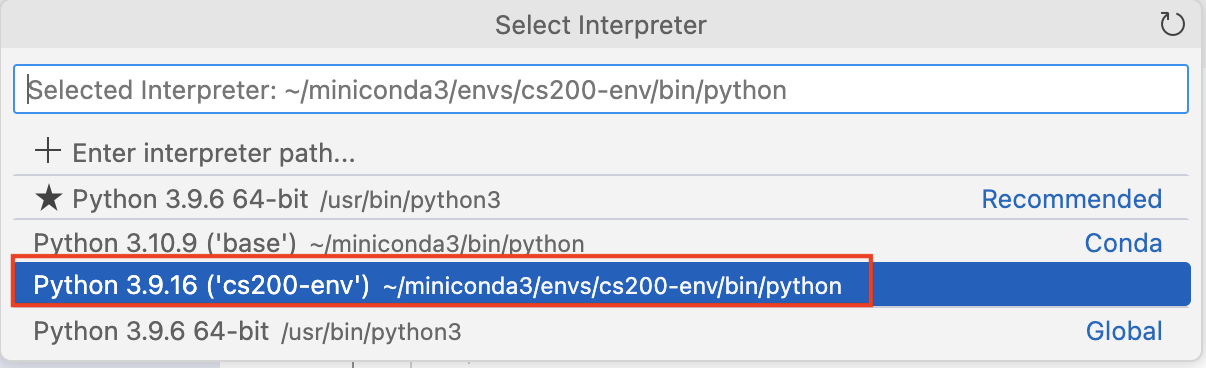Select Enter interpreter path option

[x=601, y=153]
